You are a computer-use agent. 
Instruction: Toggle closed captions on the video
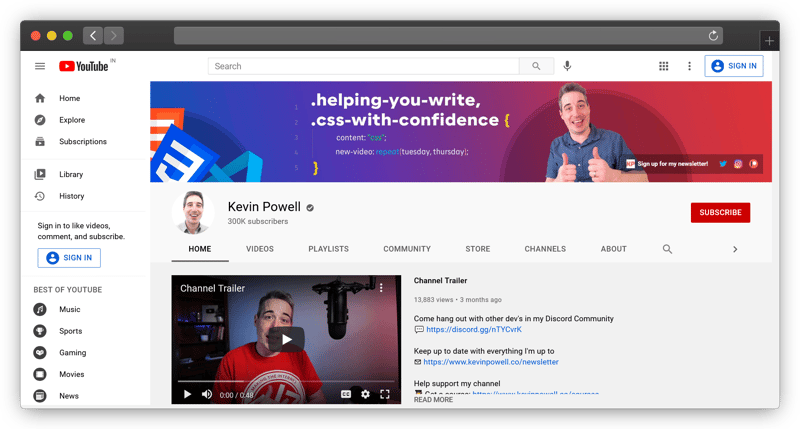point(346,394)
